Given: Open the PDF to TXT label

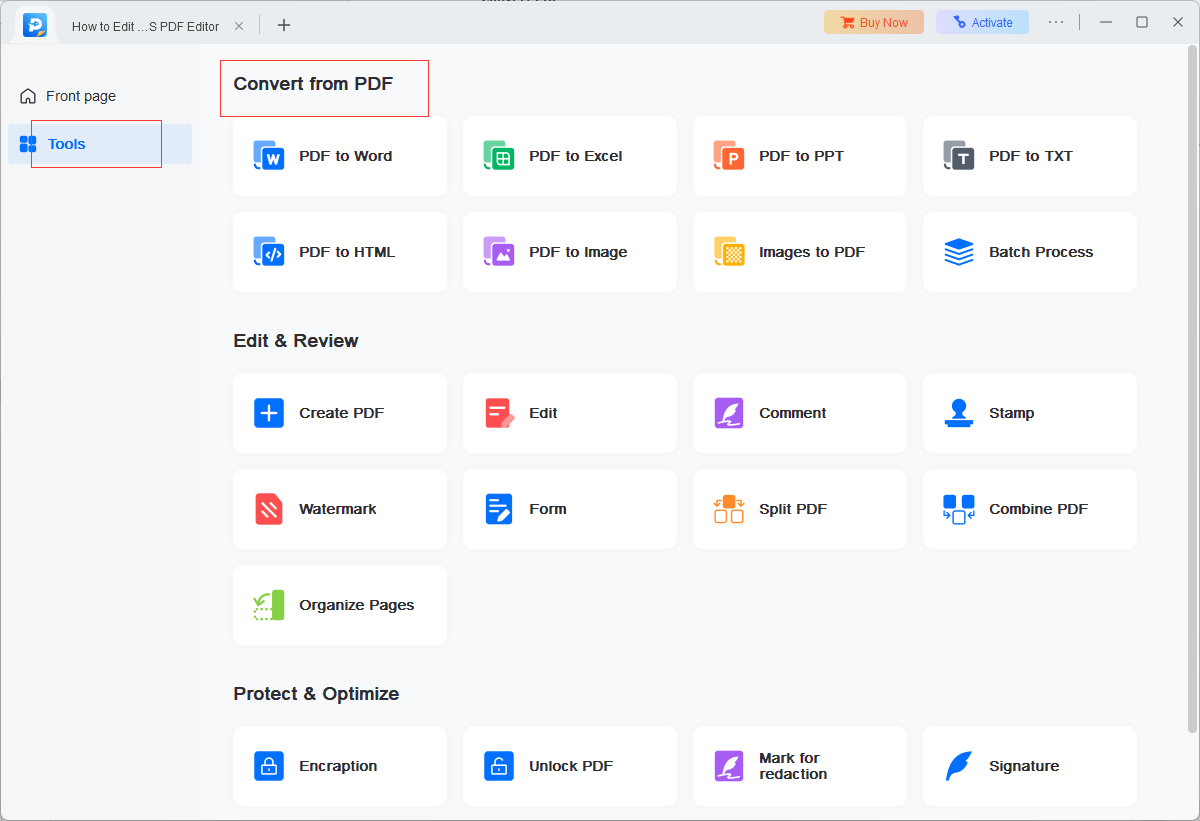Looking at the screenshot, I should (x=1031, y=156).
